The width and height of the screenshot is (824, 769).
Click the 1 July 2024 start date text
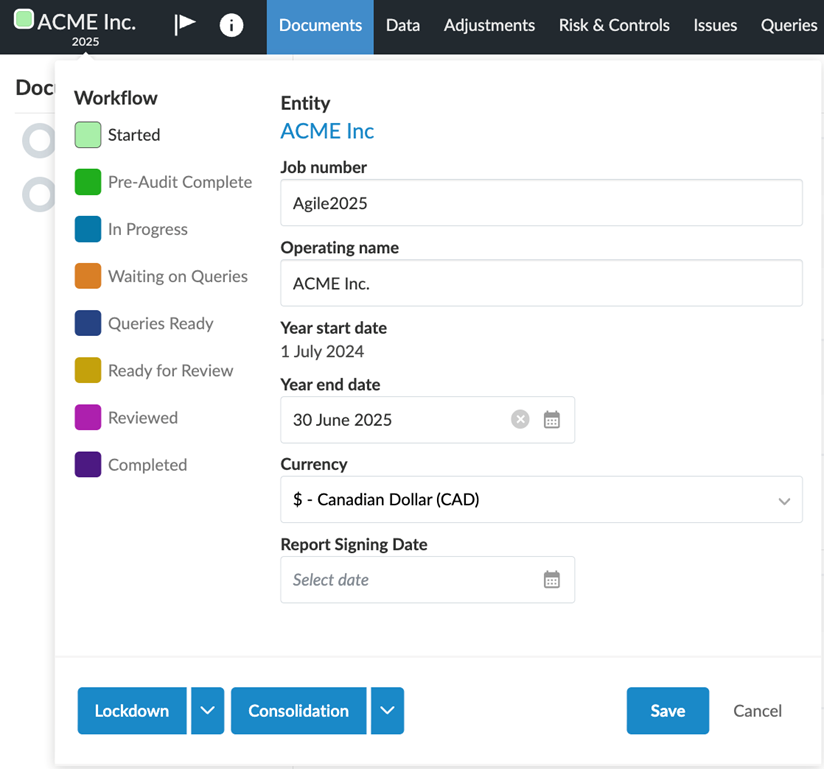coord(322,351)
